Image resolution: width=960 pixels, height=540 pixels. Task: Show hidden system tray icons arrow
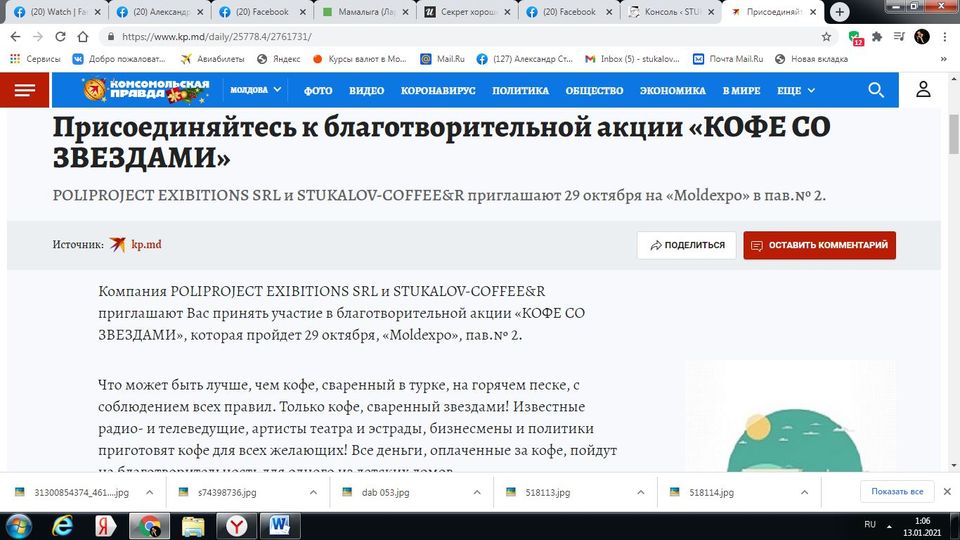coord(889,526)
